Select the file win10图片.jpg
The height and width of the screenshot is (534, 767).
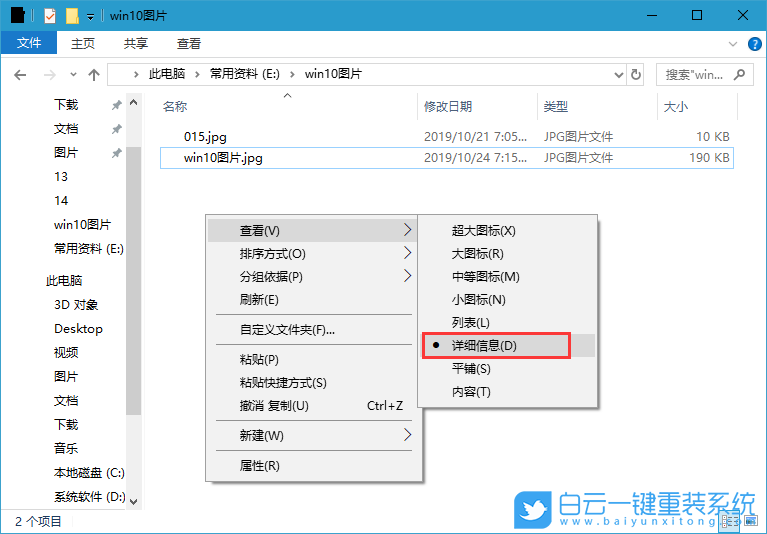click(447, 158)
